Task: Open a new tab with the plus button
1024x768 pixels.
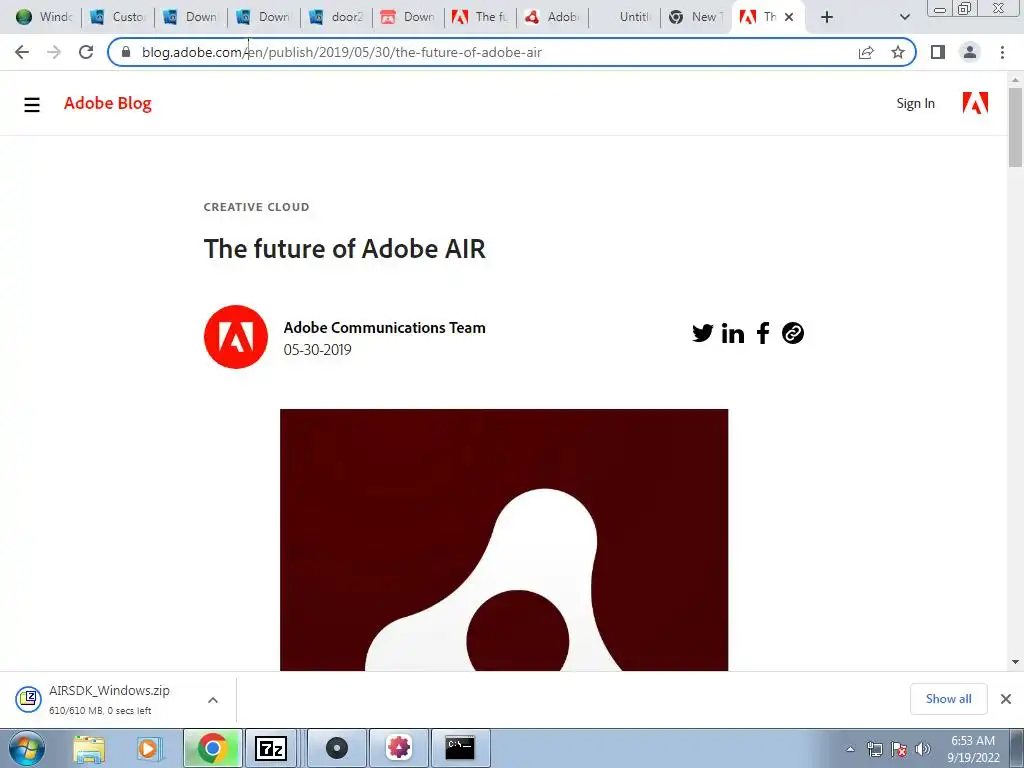Action: pos(827,18)
